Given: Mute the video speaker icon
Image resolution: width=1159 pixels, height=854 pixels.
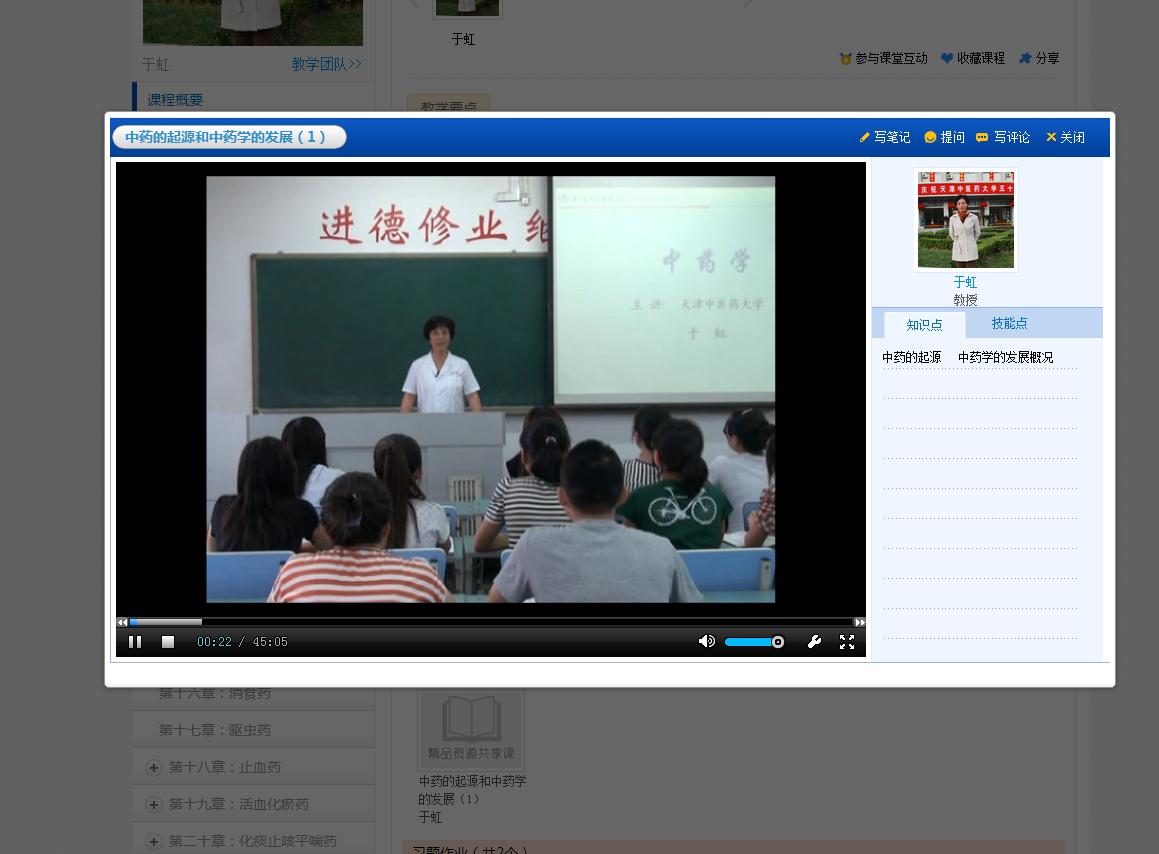Looking at the screenshot, I should [706, 641].
